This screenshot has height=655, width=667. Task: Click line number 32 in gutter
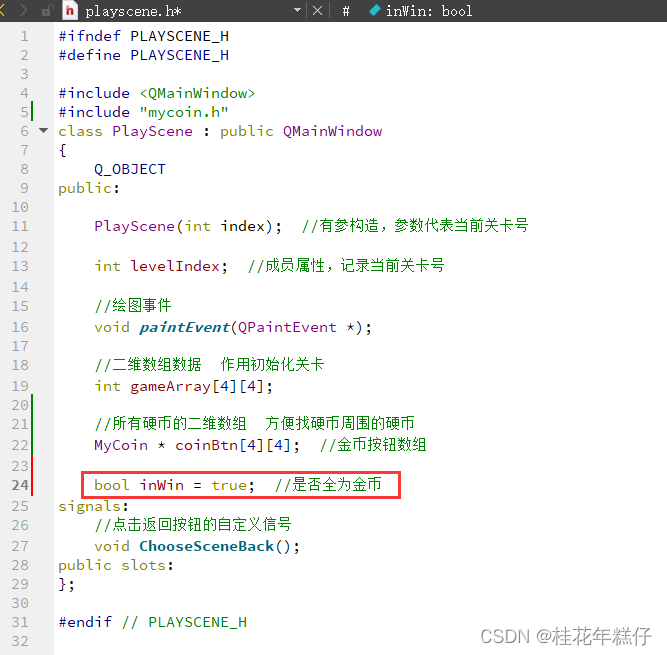tap(20, 641)
